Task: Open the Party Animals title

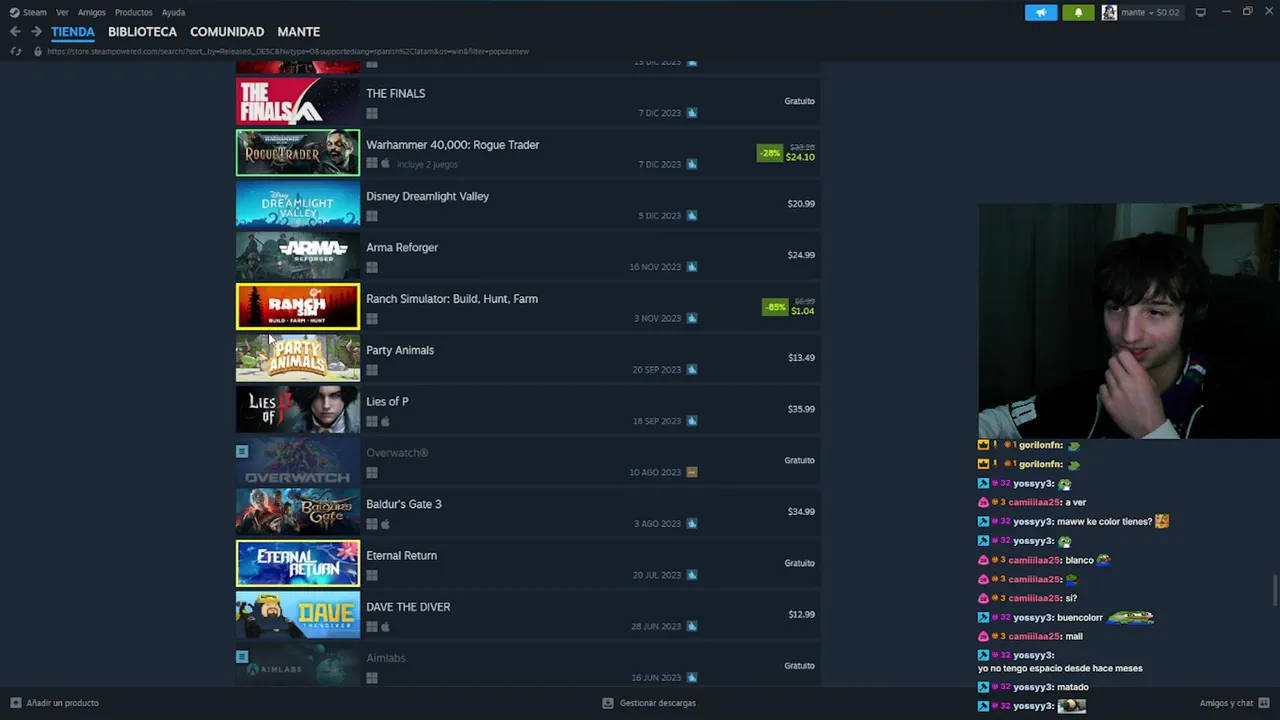Action: pyautogui.click(x=400, y=350)
